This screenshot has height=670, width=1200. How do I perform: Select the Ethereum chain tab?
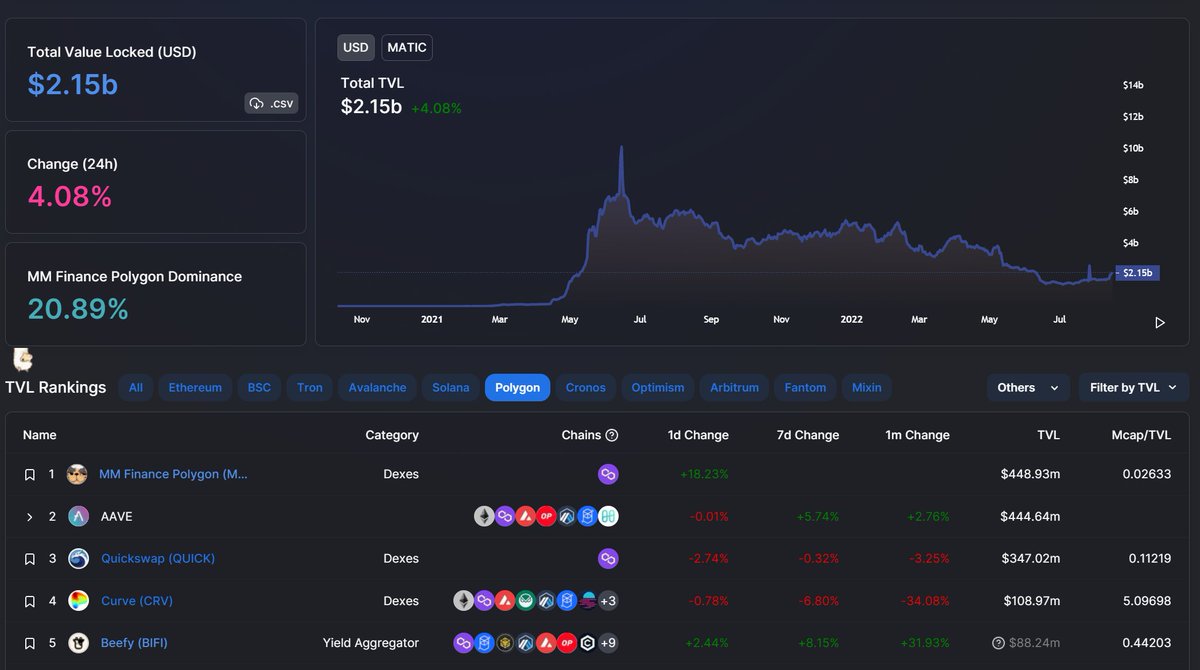pyautogui.click(x=195, y=387)
